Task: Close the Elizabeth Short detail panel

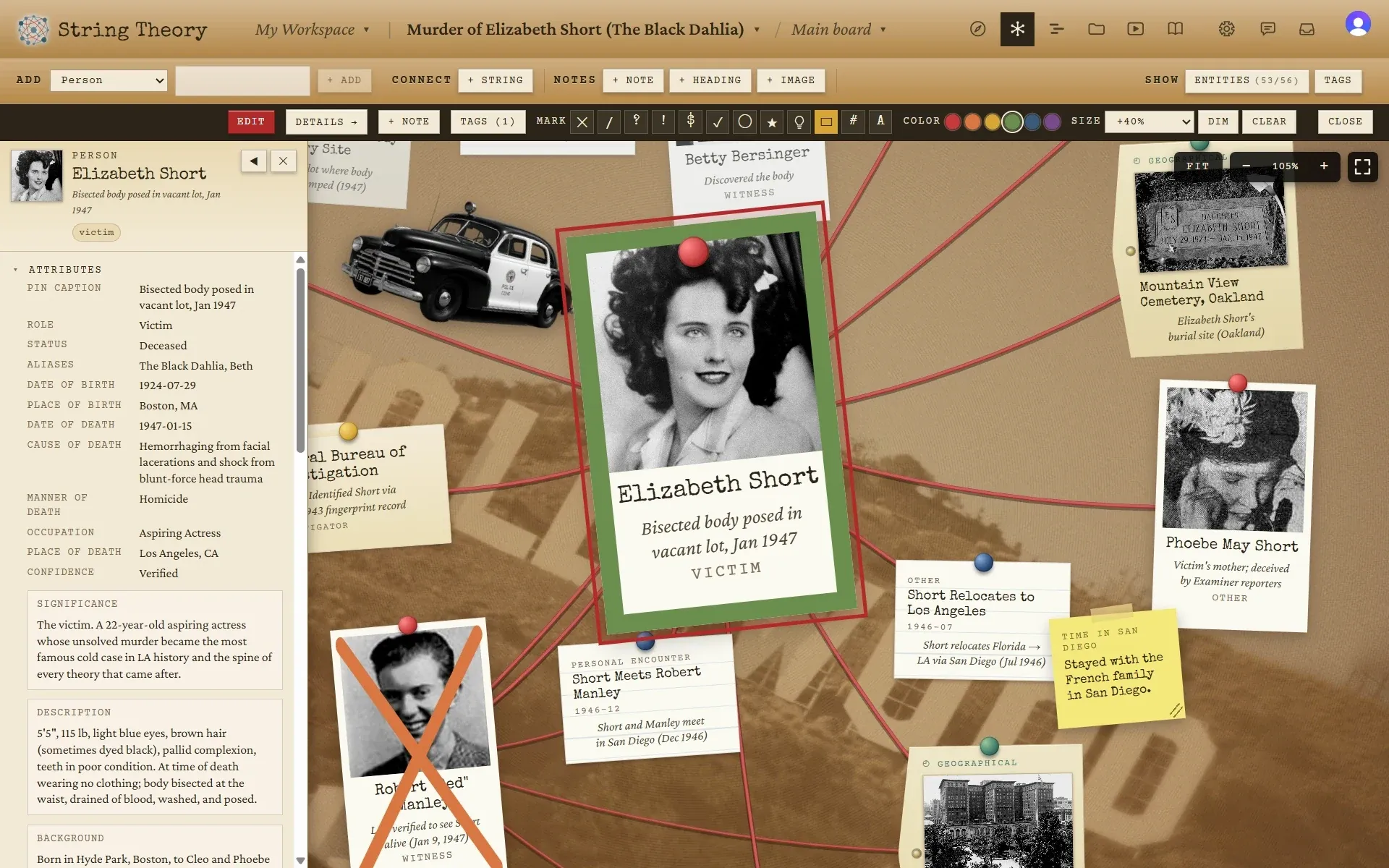Action: pos(284,161)
